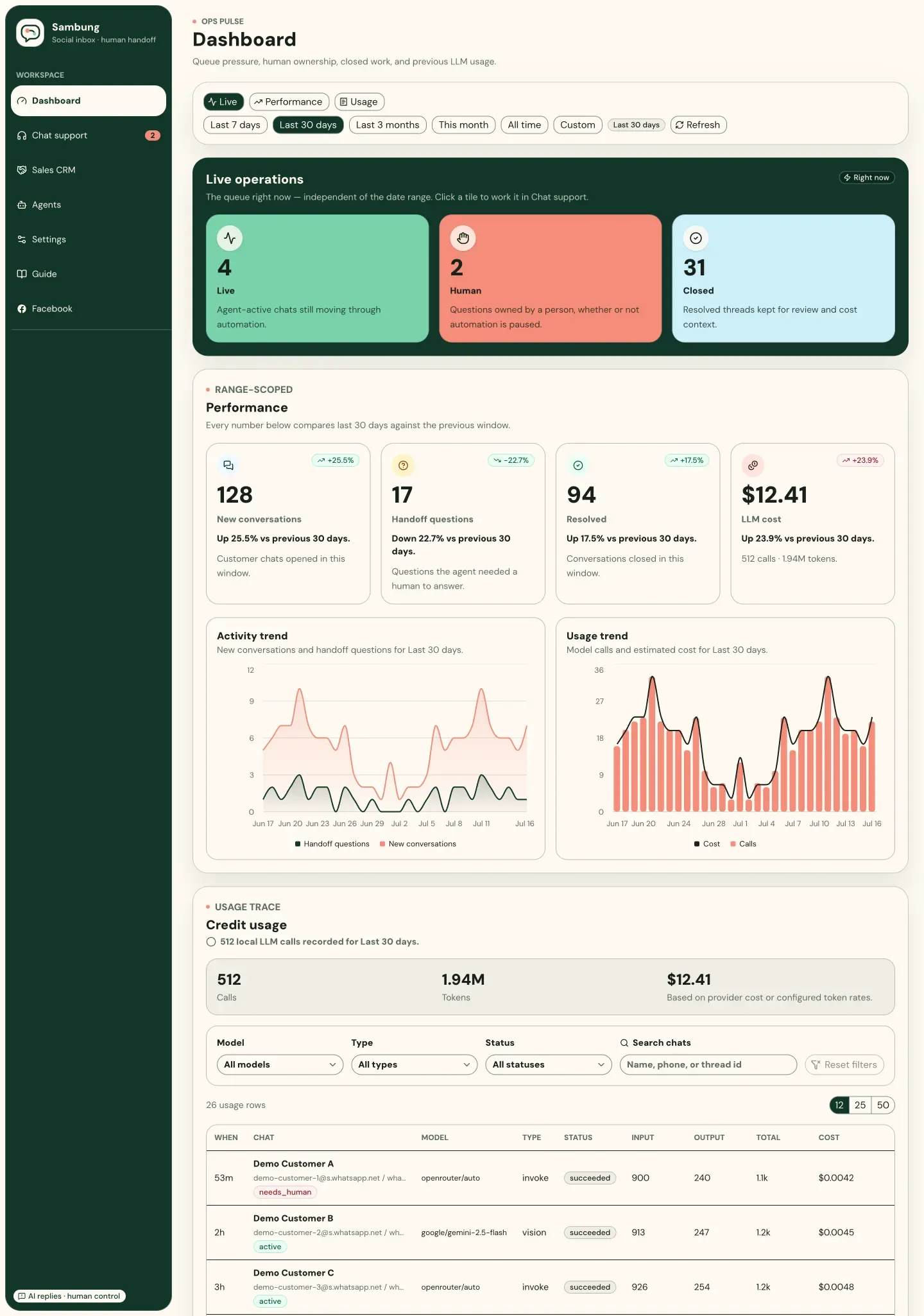
Task: Toggle the Calls legend swatch
Action: 733,844
